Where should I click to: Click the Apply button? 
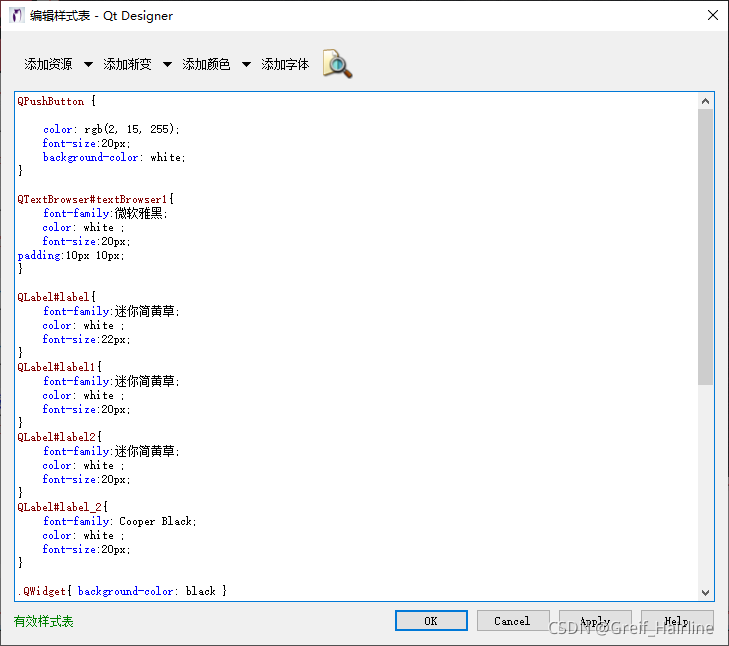(x=595, y=621)
